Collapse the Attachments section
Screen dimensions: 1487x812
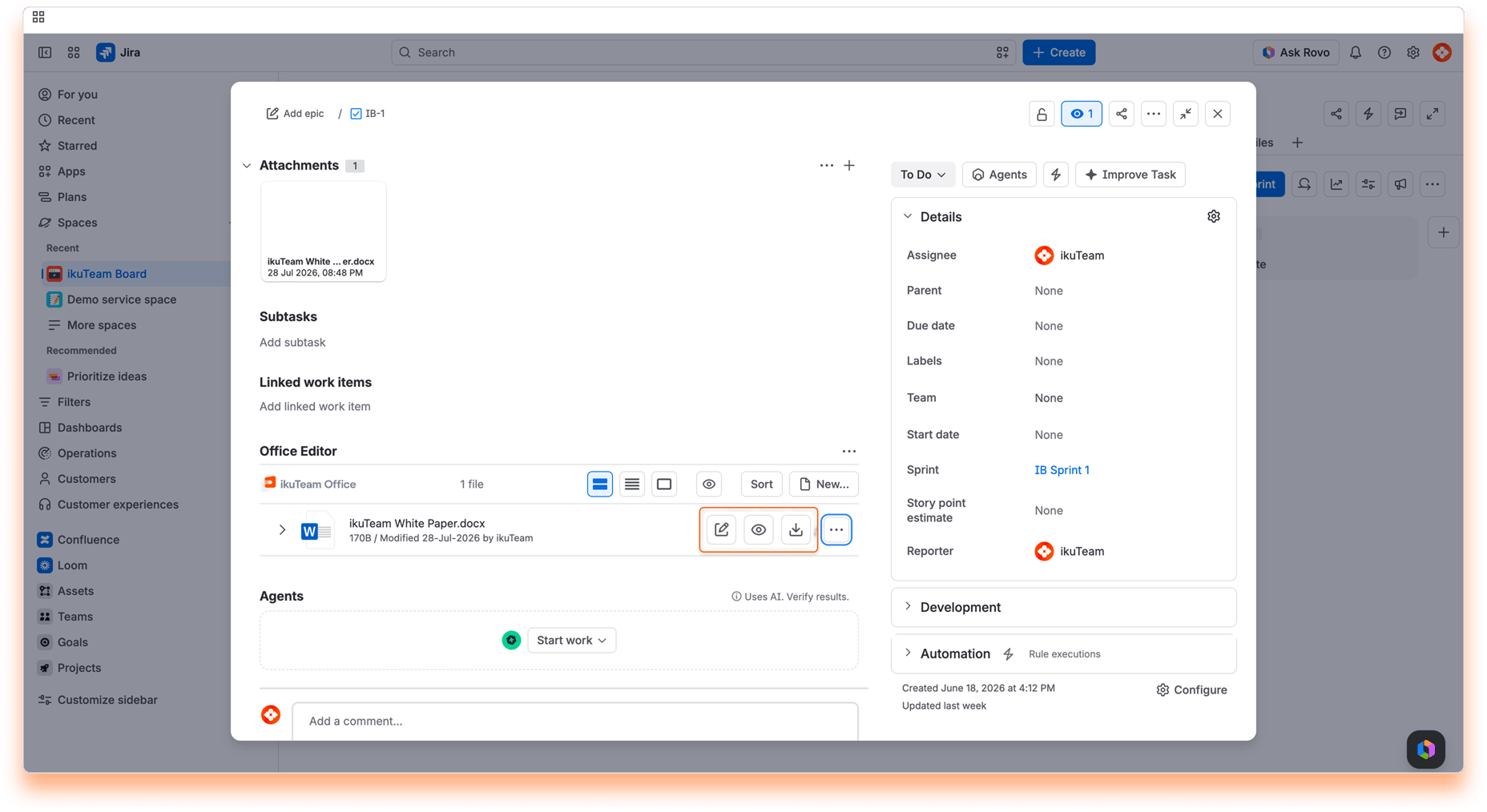coord(247,166)
